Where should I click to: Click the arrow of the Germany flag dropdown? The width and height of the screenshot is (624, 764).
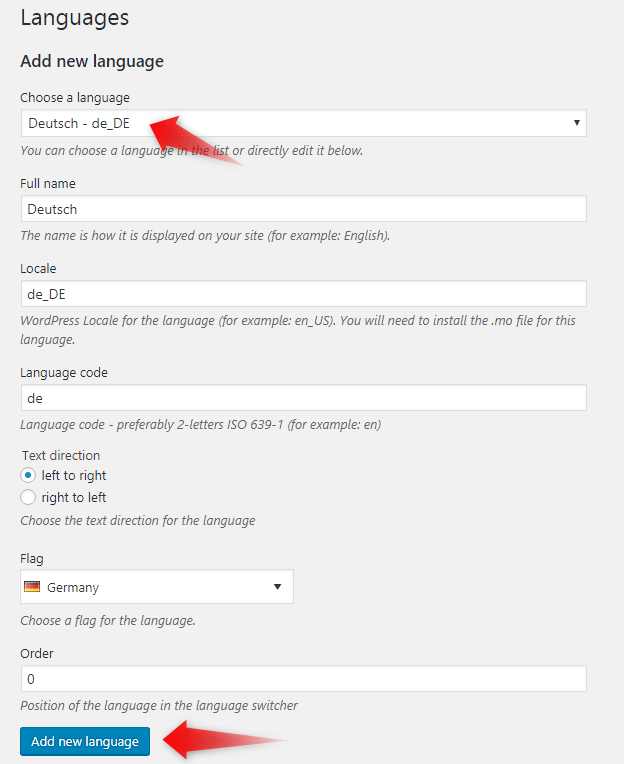[x=278, y=587]
